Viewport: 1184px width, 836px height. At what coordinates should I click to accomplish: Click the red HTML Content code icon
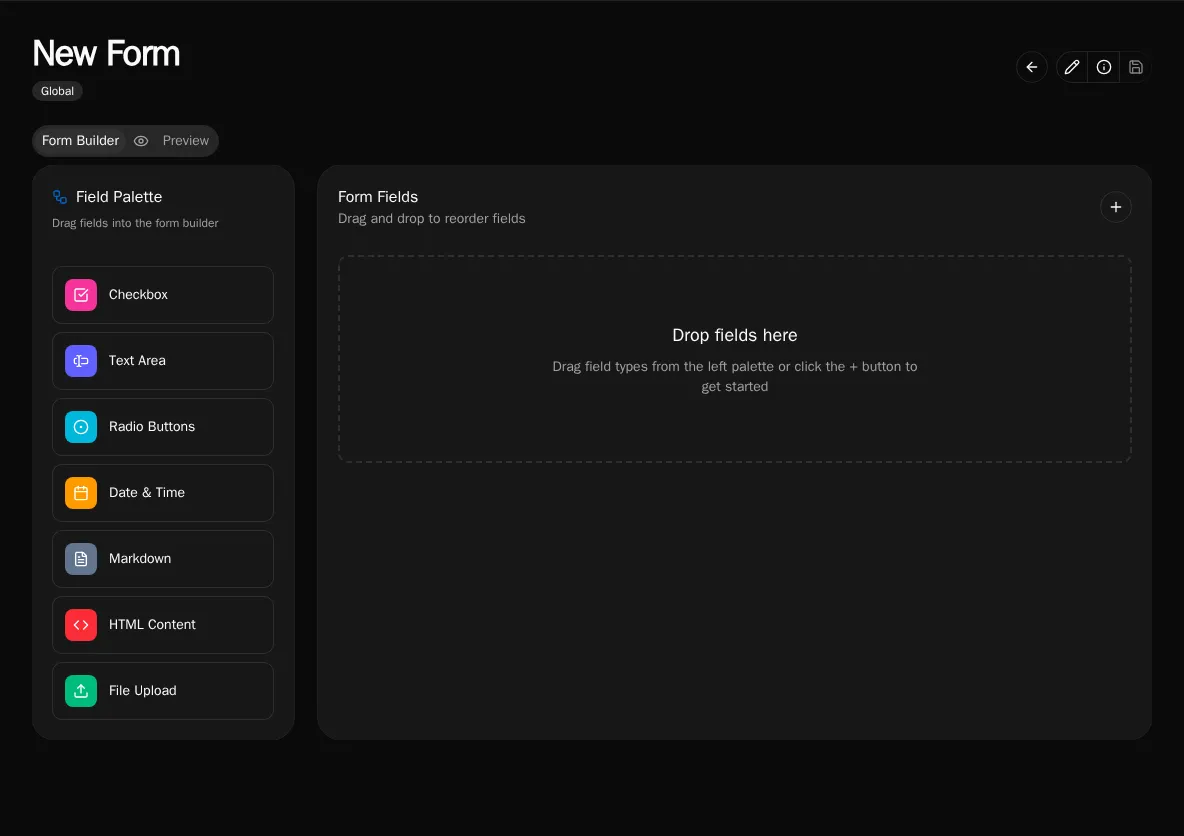click(81, 625)
